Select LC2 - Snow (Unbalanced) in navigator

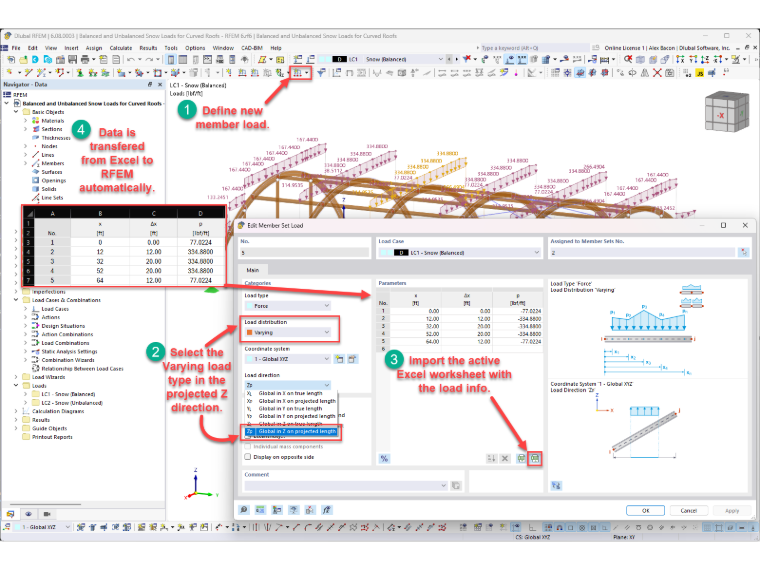pyautogui.click(x=72, y=403)
